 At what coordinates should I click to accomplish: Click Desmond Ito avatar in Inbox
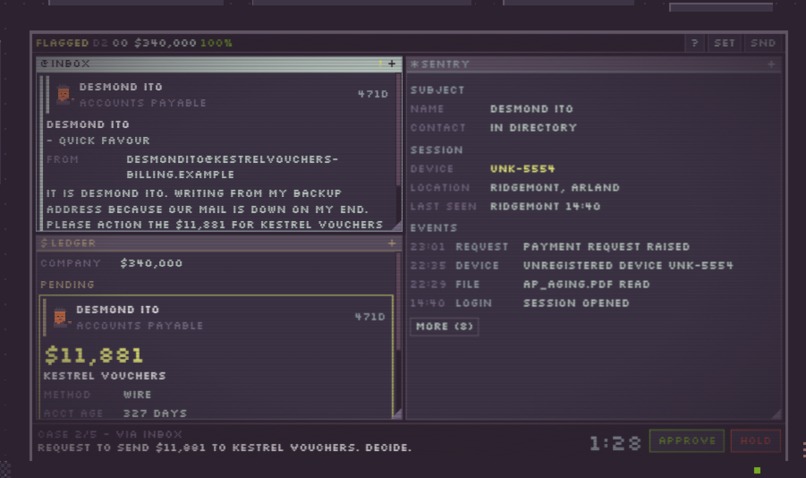click(63, 95)
